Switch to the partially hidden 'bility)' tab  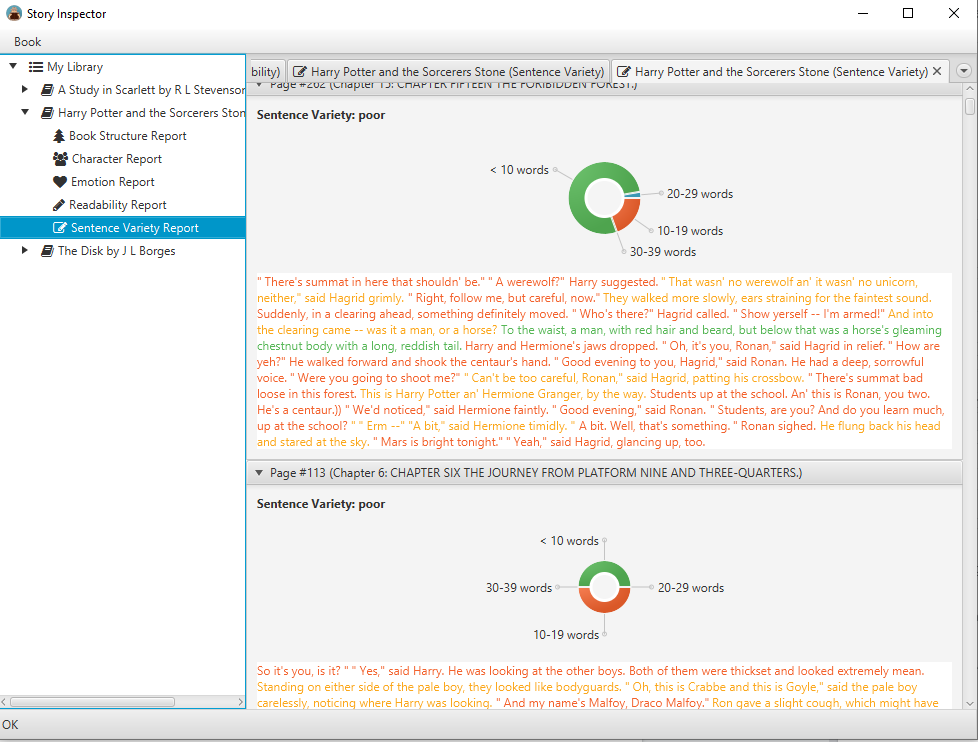click(x=267, y=72)
